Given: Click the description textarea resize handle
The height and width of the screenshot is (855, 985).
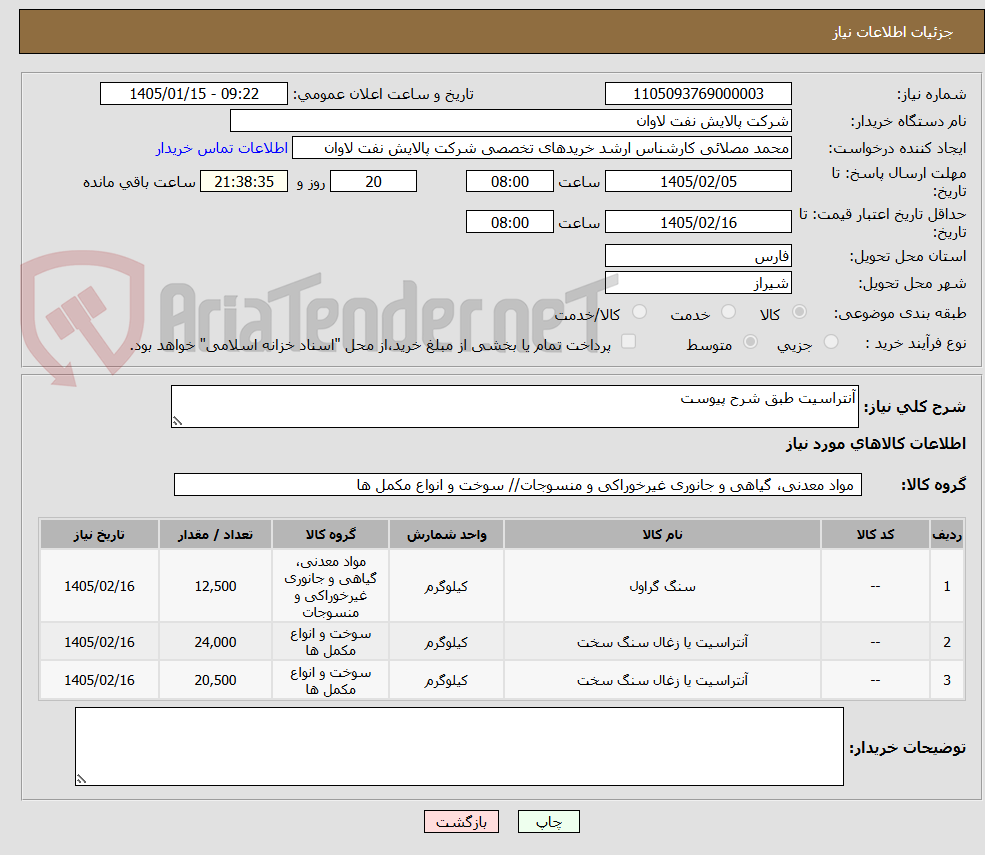Looking at the screenshot, I should 177,422.
